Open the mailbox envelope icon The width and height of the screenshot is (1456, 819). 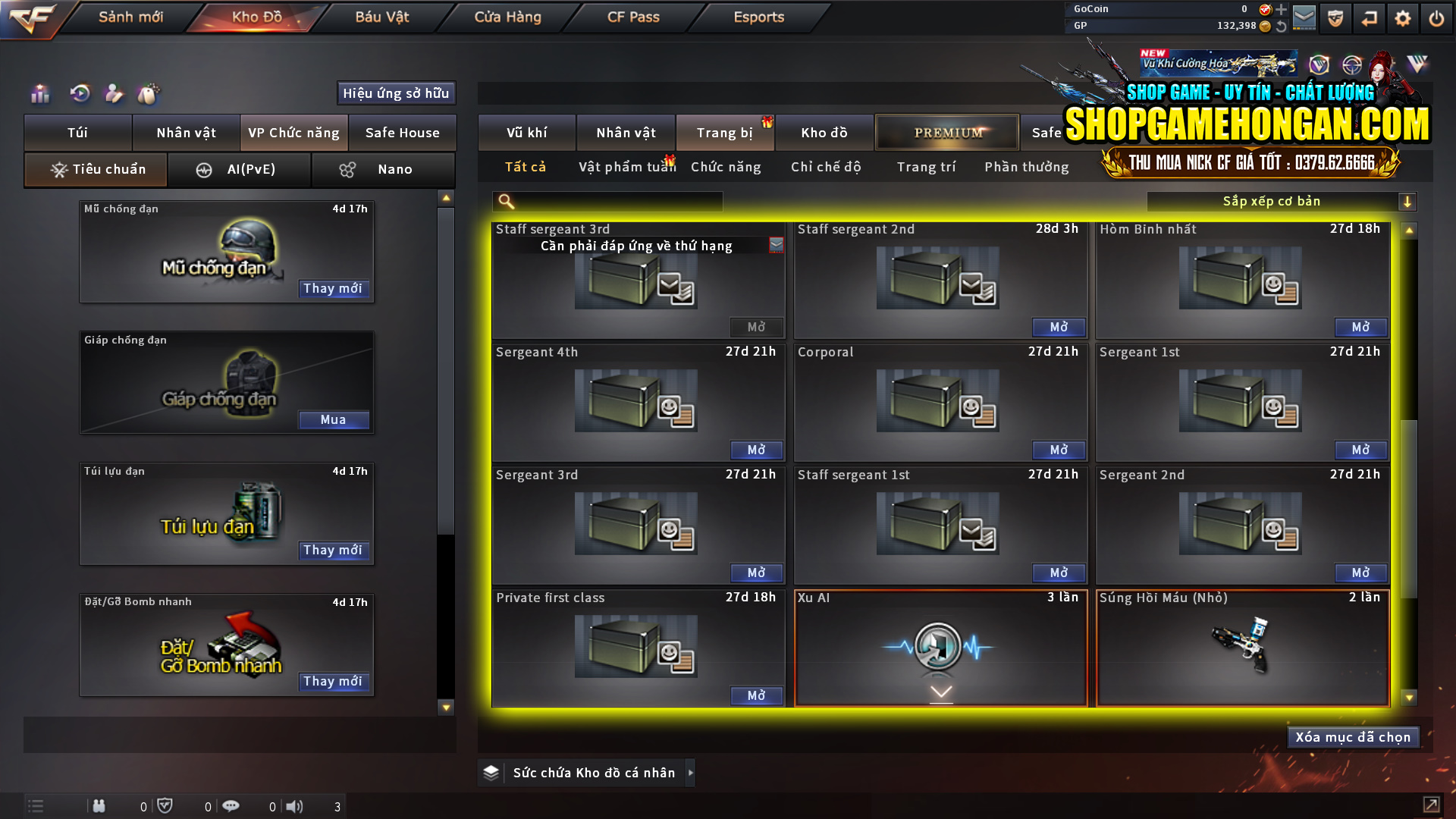point(1304,17)
